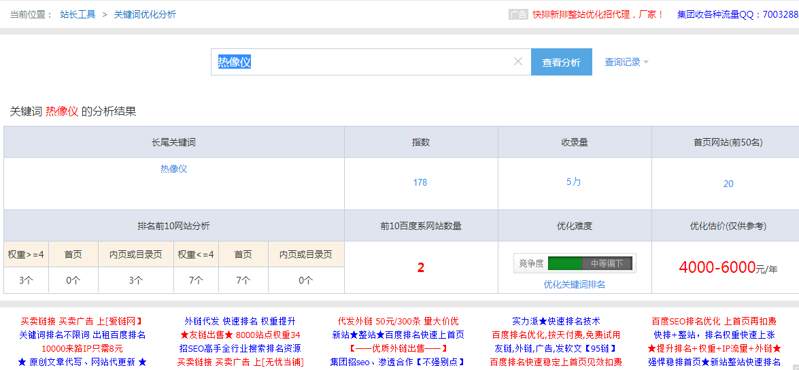Screen dimensions: 799x370
Task: Click the 排名前10网站分析 header
Action: click(x=174, y=226)
